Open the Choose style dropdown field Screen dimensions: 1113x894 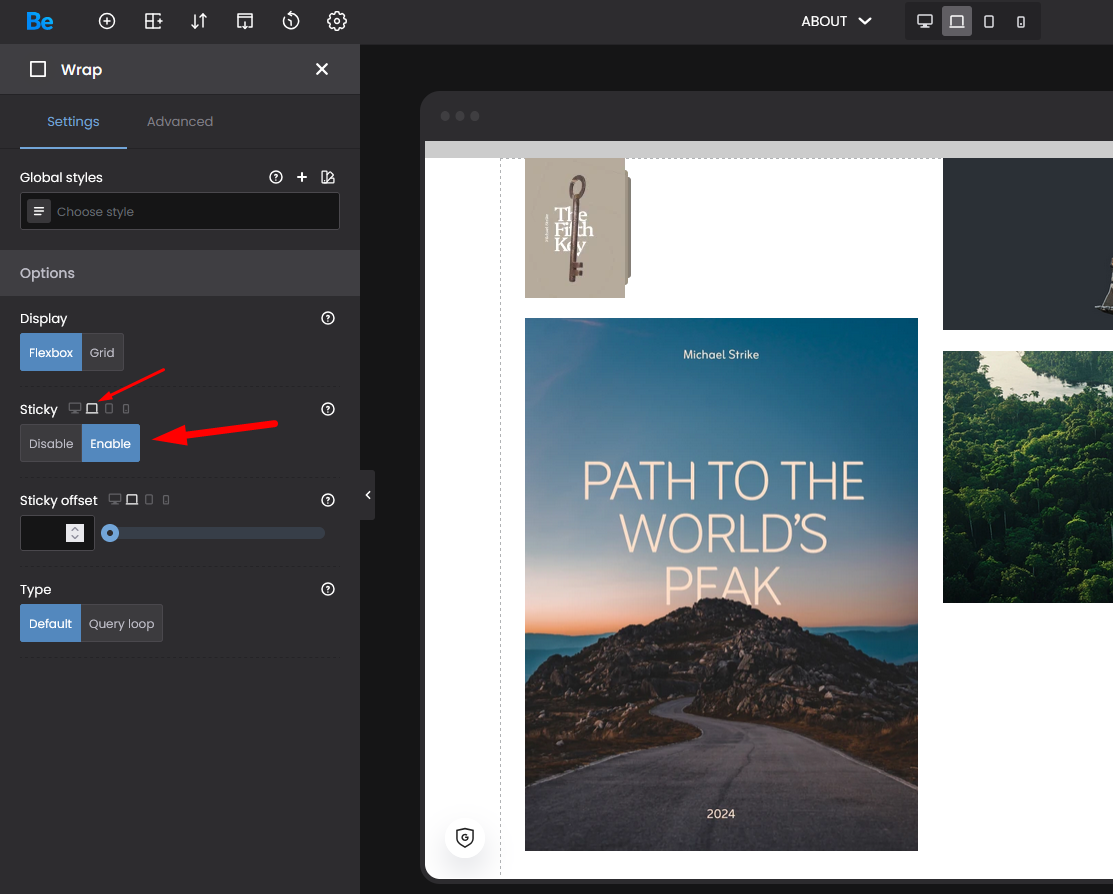[x=180, y=212]
